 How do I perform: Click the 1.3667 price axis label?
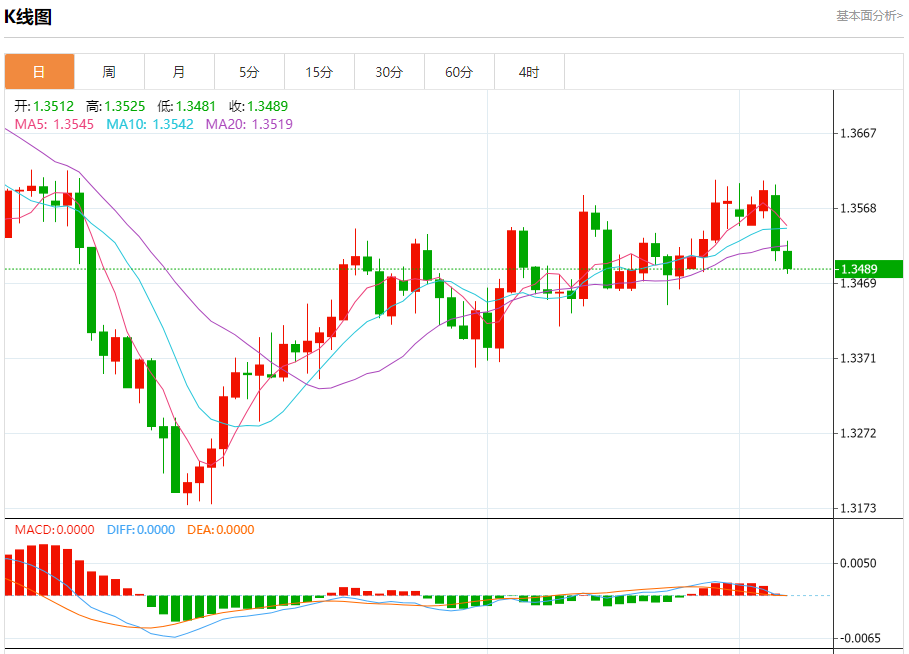pyautogui.click(x=858, y=133)
